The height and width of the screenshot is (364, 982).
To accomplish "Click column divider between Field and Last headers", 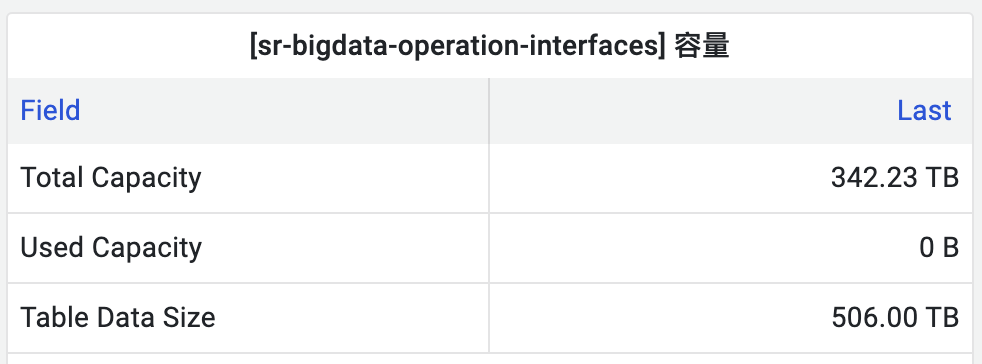I will (x=488, y=111).
